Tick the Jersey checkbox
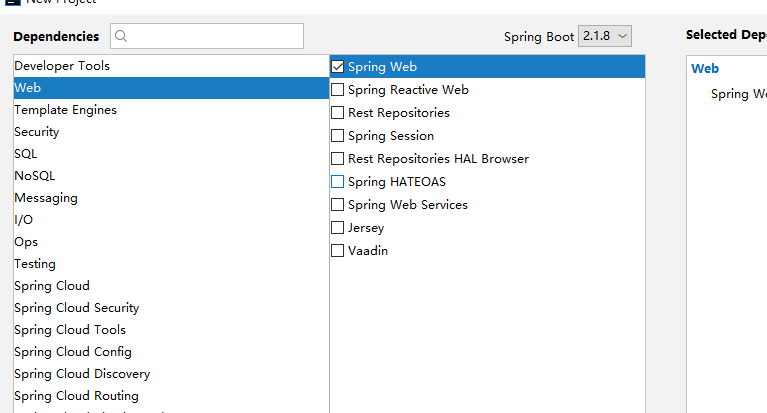Viewport: 767px width, 413px height. click(x=338, y=228)
